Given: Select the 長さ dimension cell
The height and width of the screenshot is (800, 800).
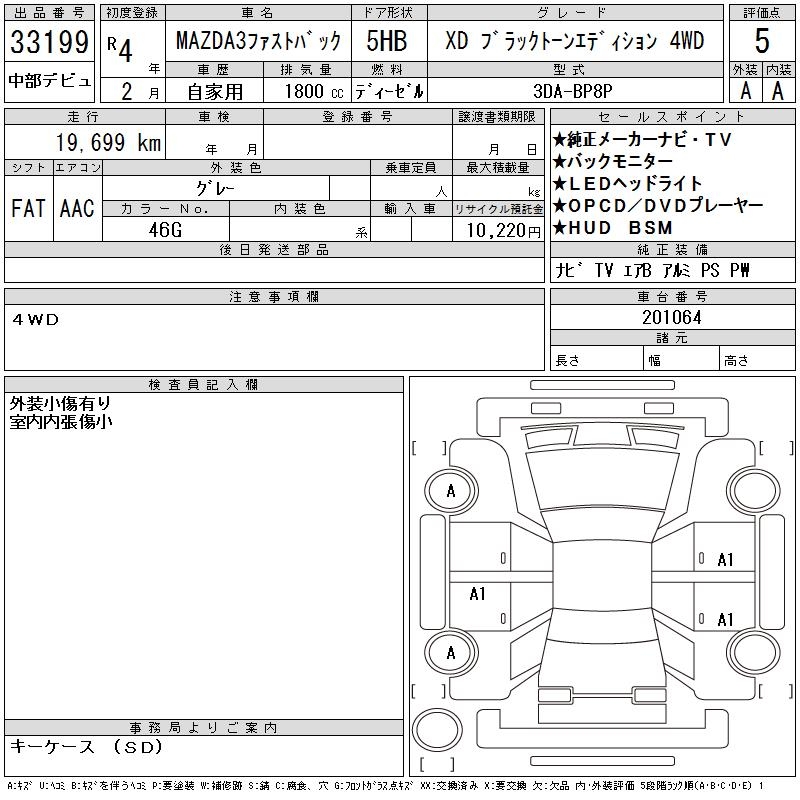Looking at the screenshot, I should [597, 358].
